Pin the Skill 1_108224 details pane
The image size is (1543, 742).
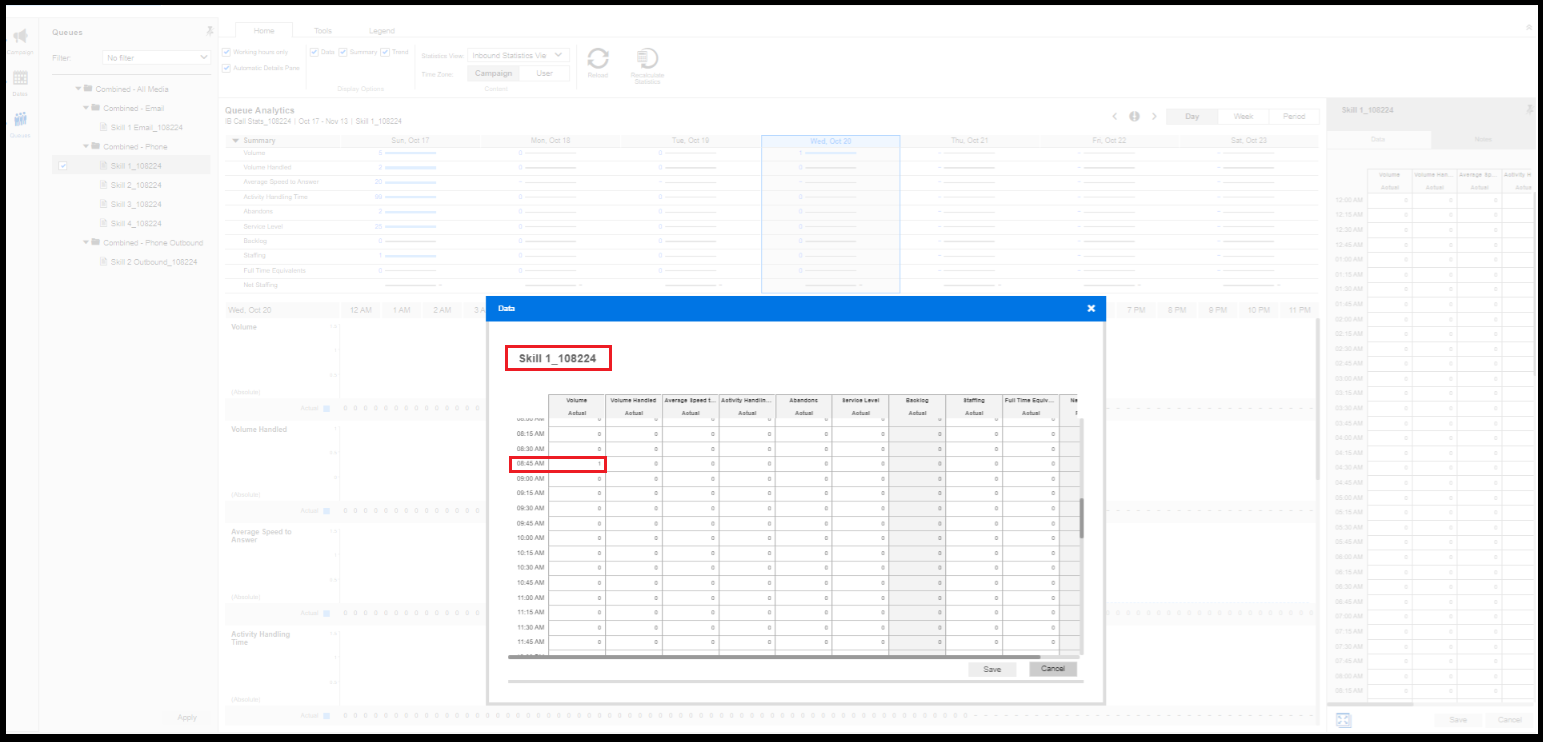tap(1529, 109)
